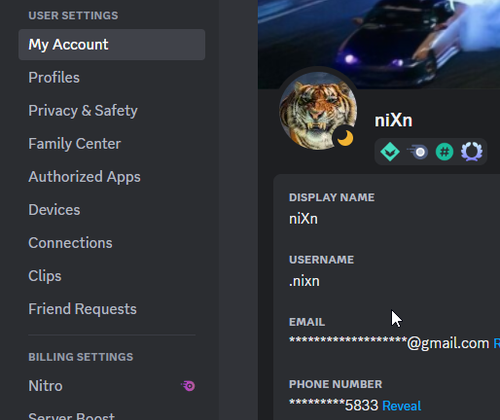Click the idle moon status indicator

point(345,138)
